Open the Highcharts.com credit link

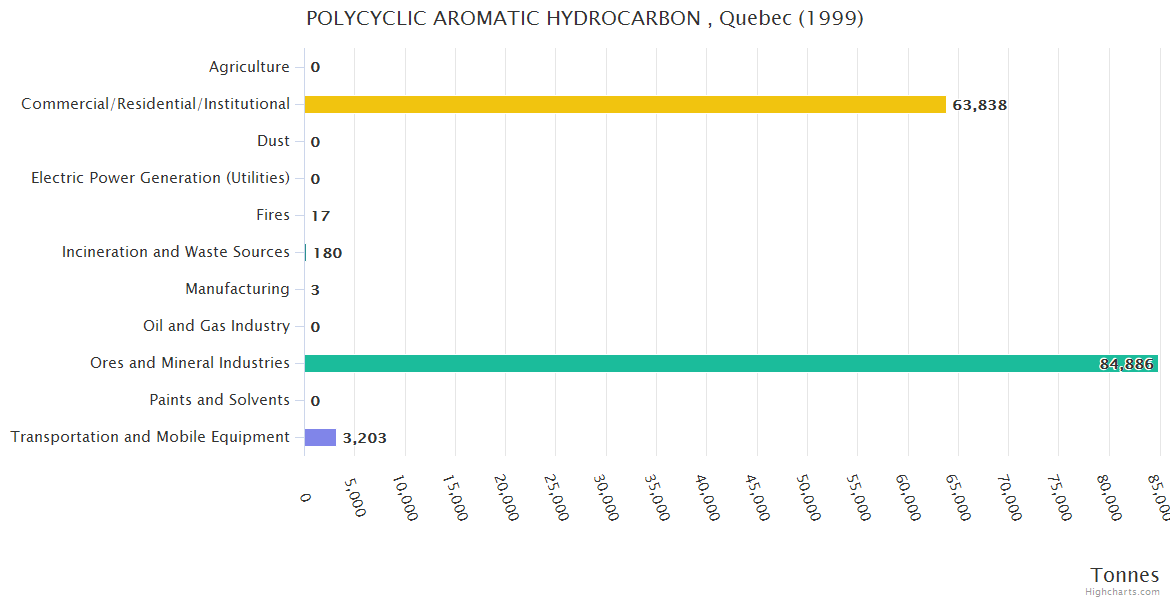pyautogui.click(x=1122, y=592)
